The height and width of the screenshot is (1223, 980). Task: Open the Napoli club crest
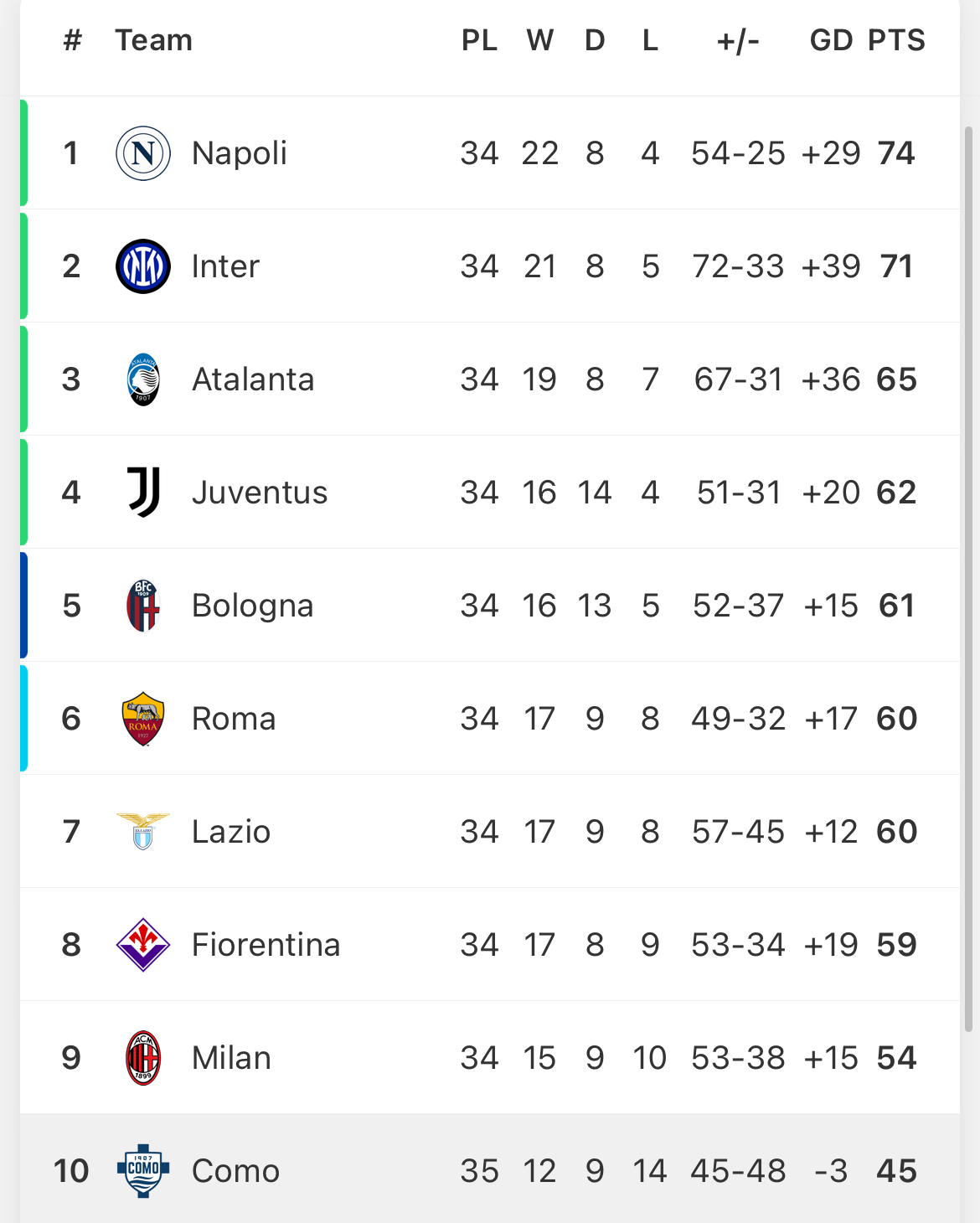(x=143, y=153)
